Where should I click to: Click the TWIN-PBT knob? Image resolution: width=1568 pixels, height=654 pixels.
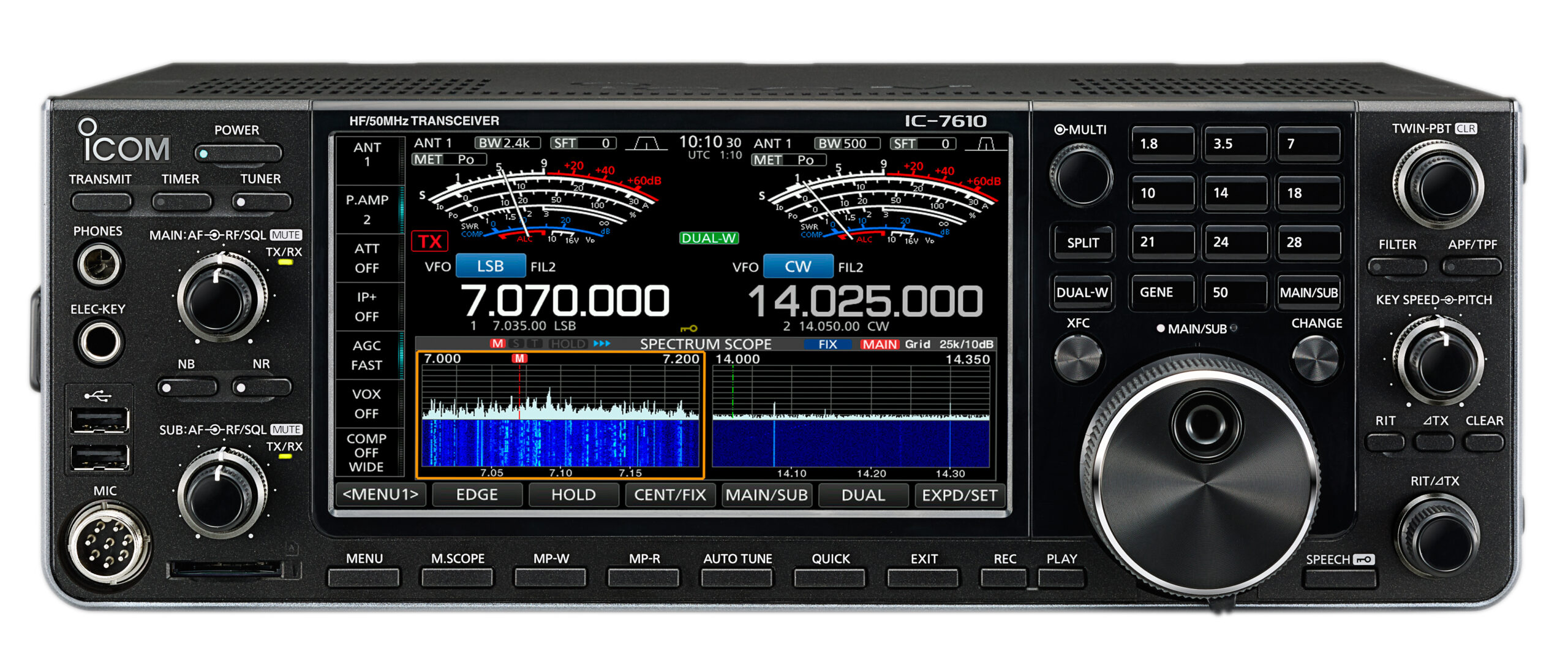tap(1438, 184)
